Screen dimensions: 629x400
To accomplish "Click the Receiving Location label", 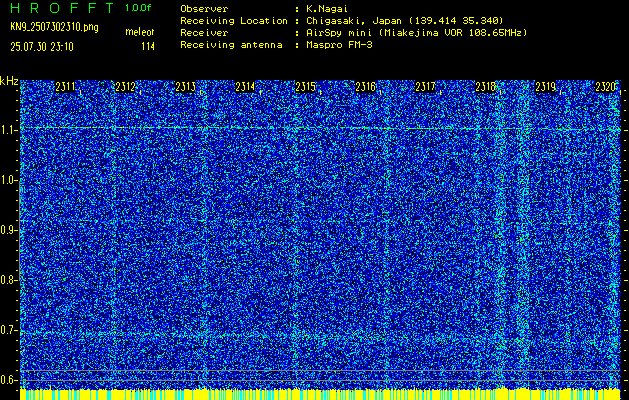I will (x=234, y=21).
